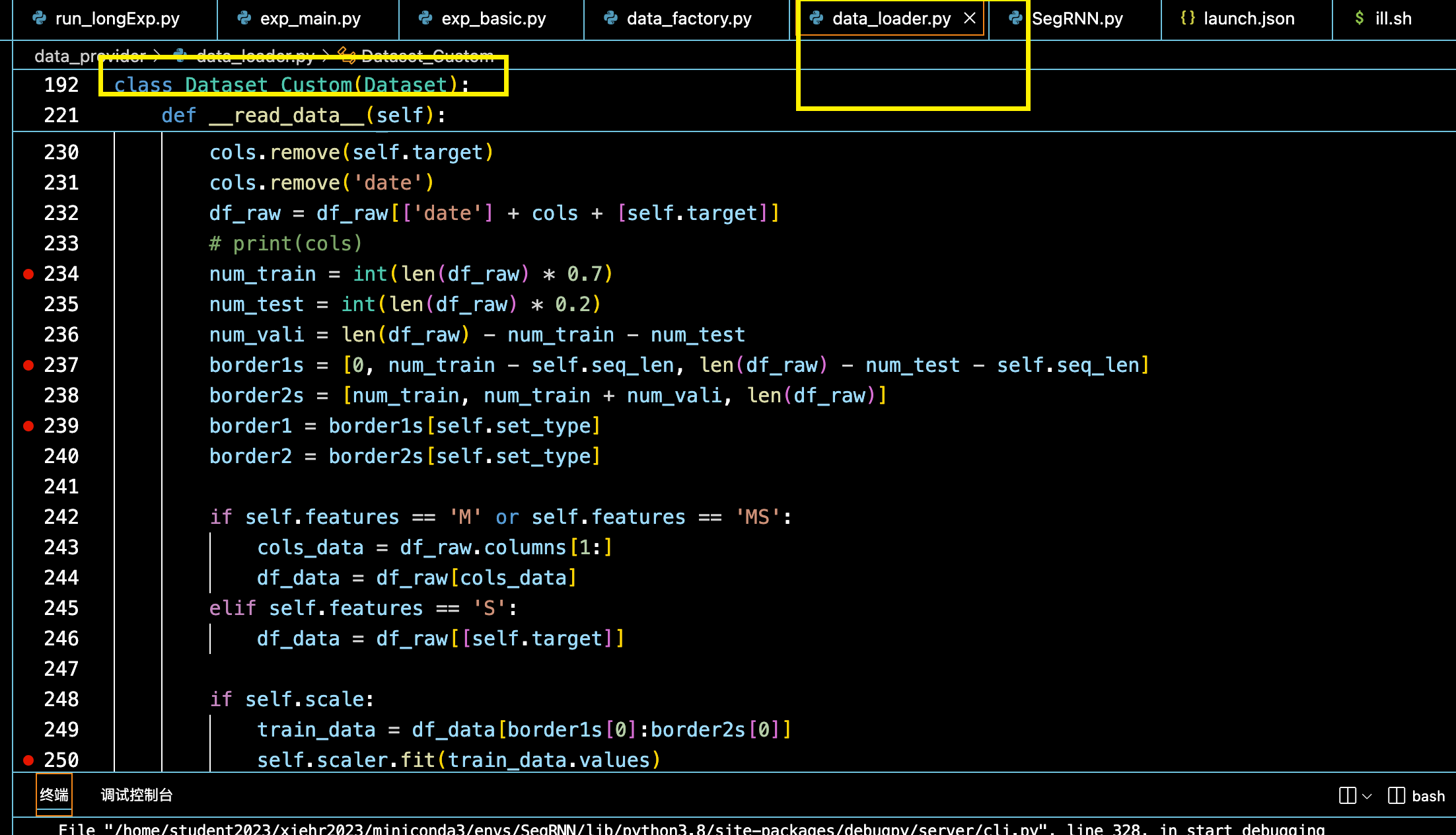This screenshot has height=835, width=1456.
Task: Click the cols.remove('date') code line
Action: [x=322, y=183]
